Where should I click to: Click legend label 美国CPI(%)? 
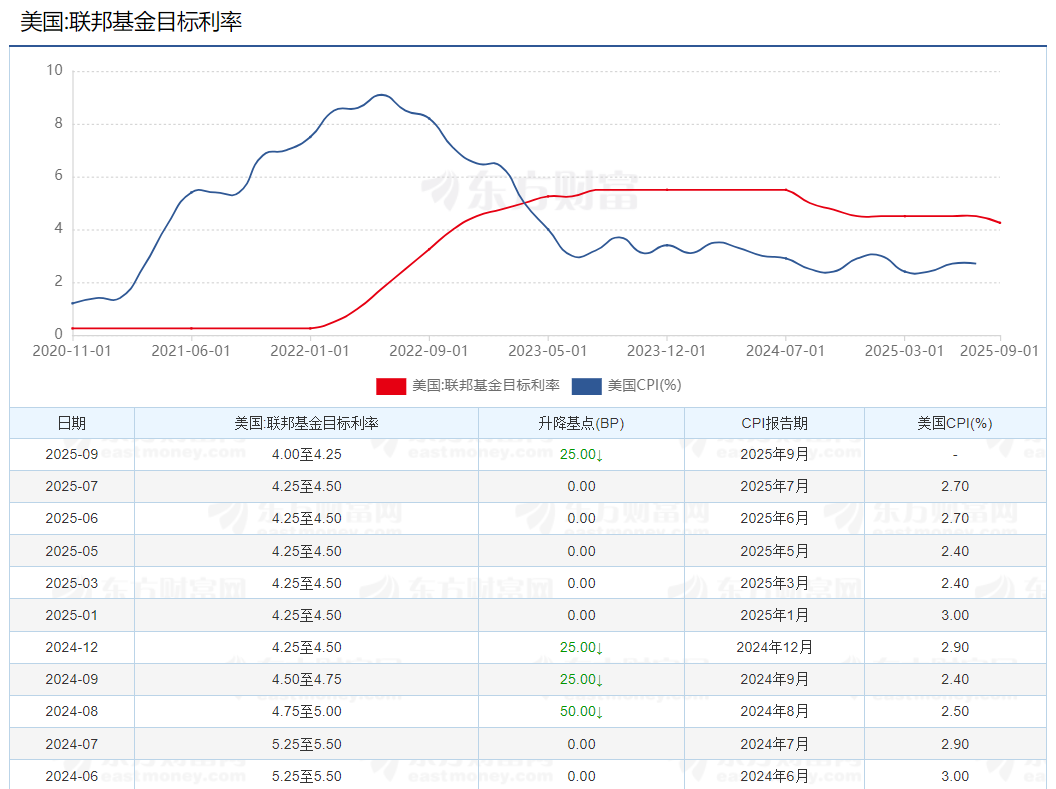click(x=645, y=385)
